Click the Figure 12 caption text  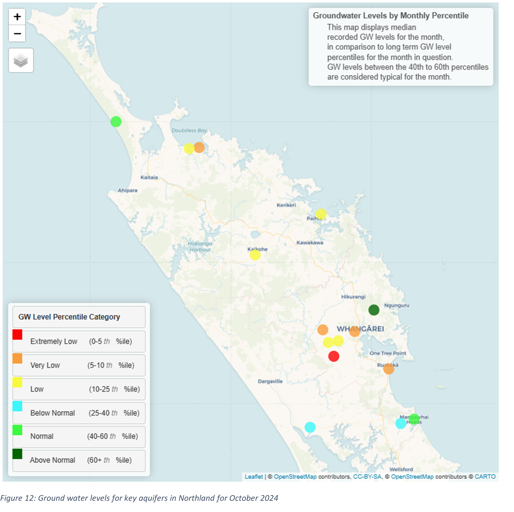click(139, 498)
